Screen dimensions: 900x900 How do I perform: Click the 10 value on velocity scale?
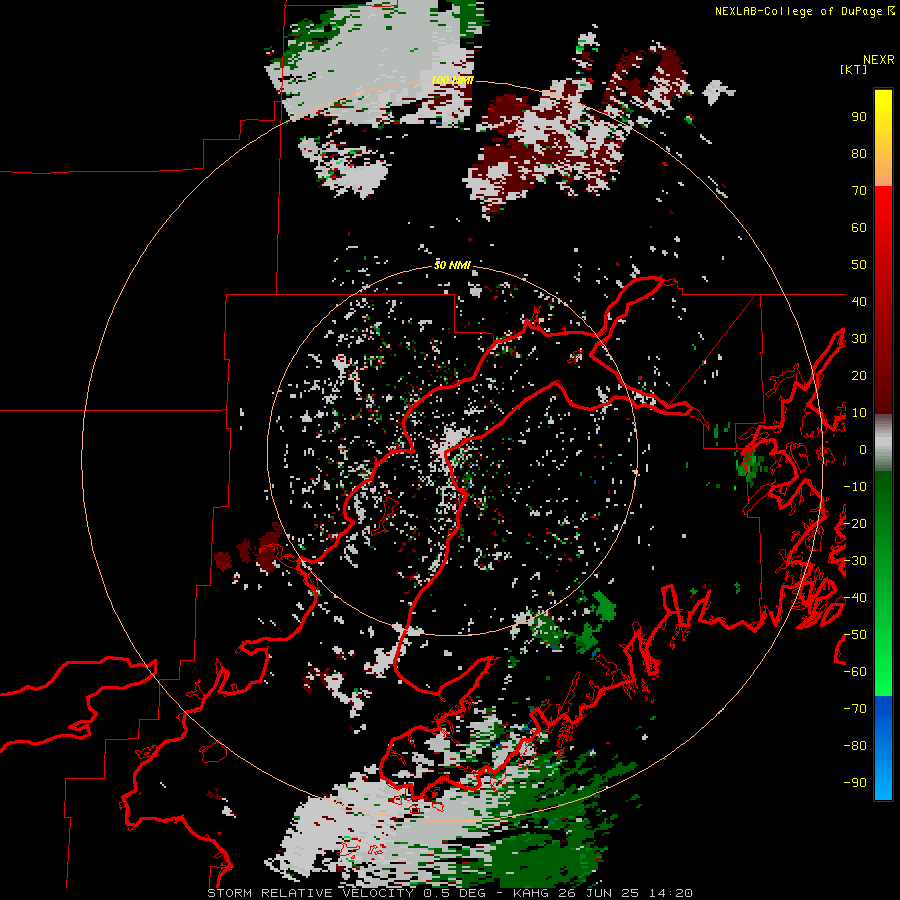coord(859,413)
